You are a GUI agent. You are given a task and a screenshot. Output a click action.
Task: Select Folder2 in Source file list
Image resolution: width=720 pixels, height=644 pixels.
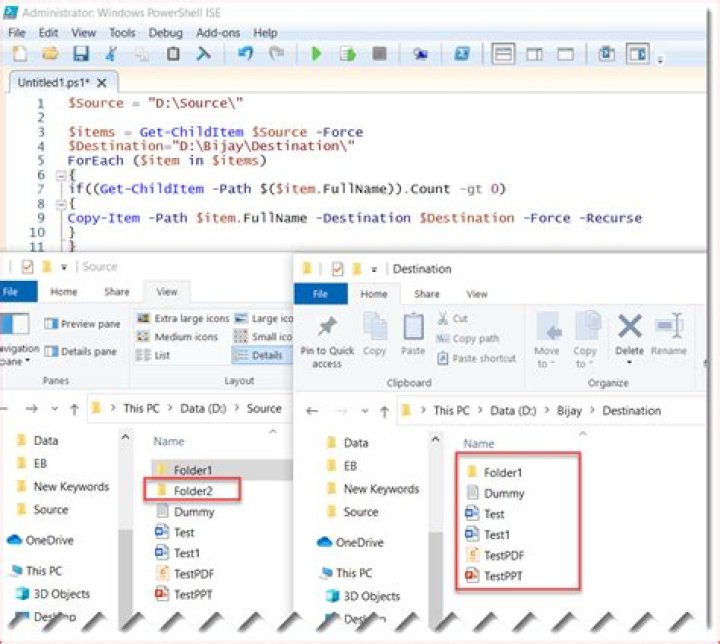192,491
